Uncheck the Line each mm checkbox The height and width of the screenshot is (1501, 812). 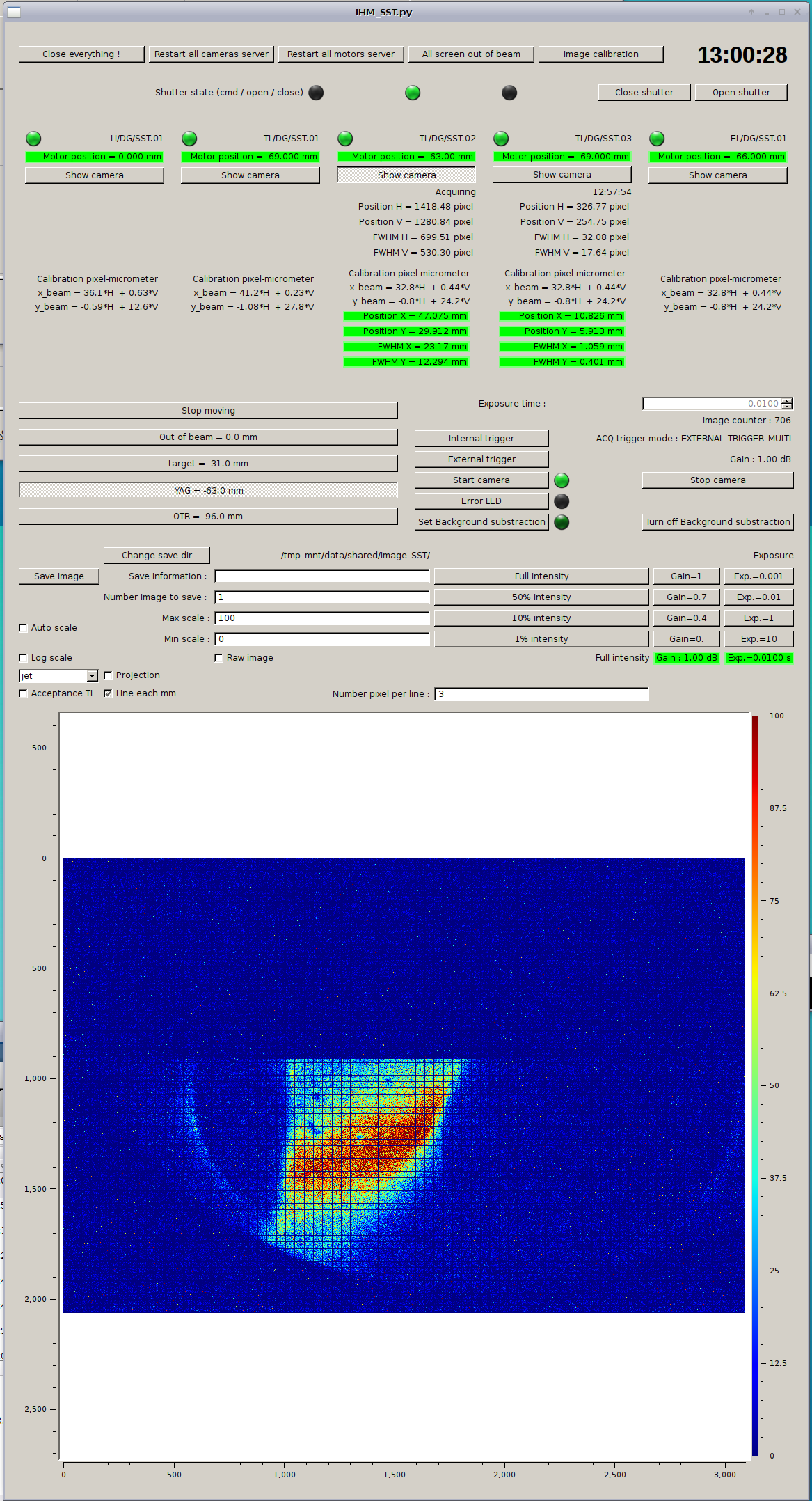click(109, 693)
